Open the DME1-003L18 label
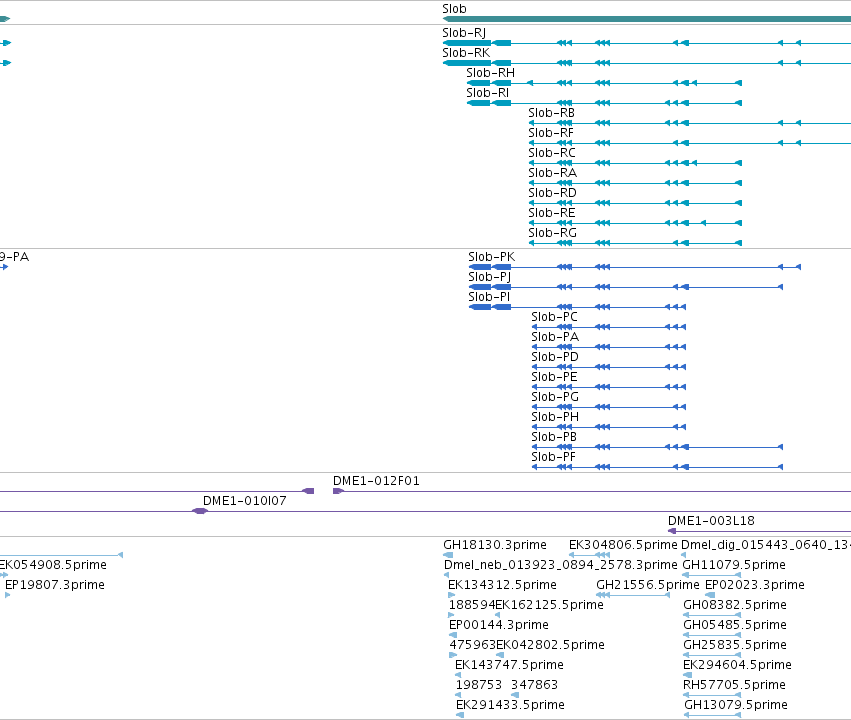Screen dimensions: 851x720 [711, 521]
